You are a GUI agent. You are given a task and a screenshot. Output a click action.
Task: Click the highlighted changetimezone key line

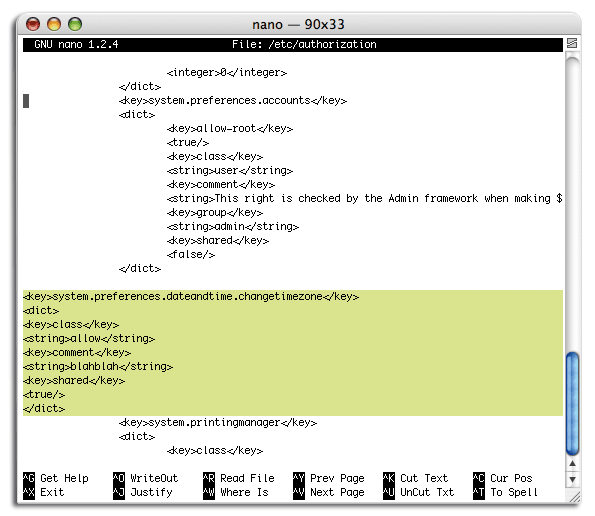click(x=191, y=296)
